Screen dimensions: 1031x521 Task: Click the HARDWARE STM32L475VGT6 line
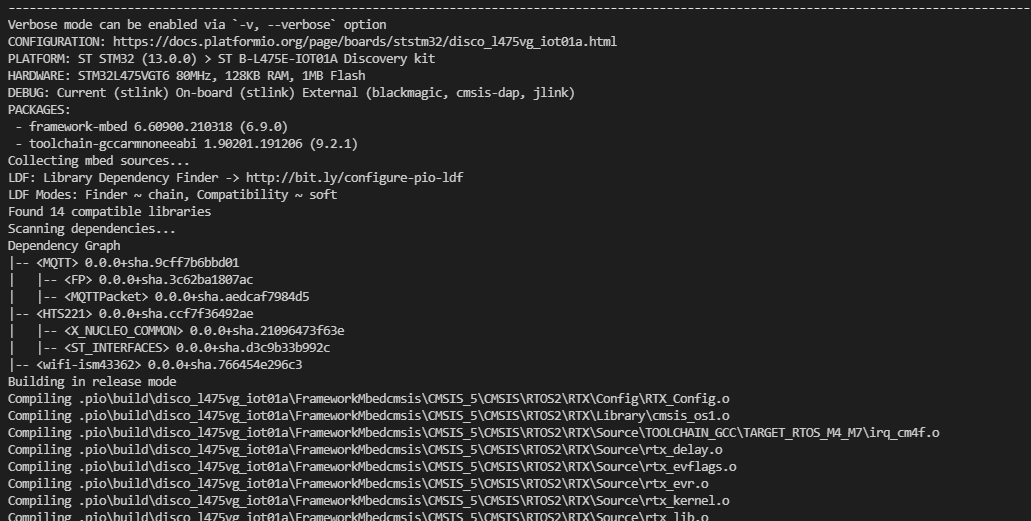[187, 76]
